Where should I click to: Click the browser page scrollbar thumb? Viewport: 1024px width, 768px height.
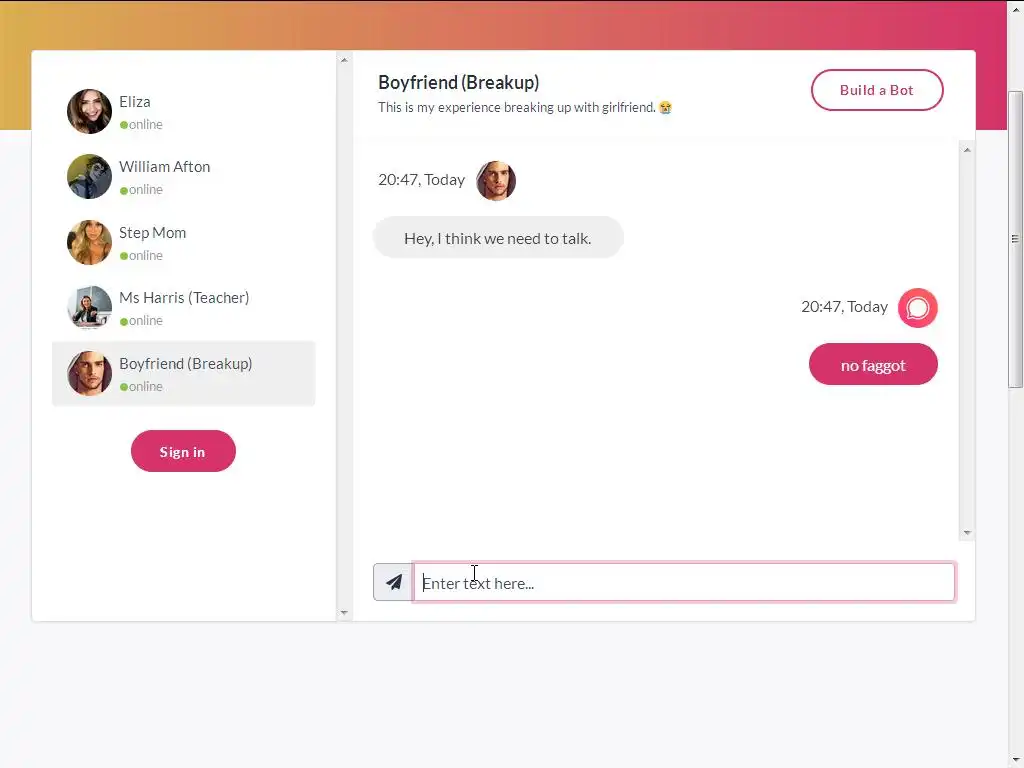click(x=1015, y=239)
